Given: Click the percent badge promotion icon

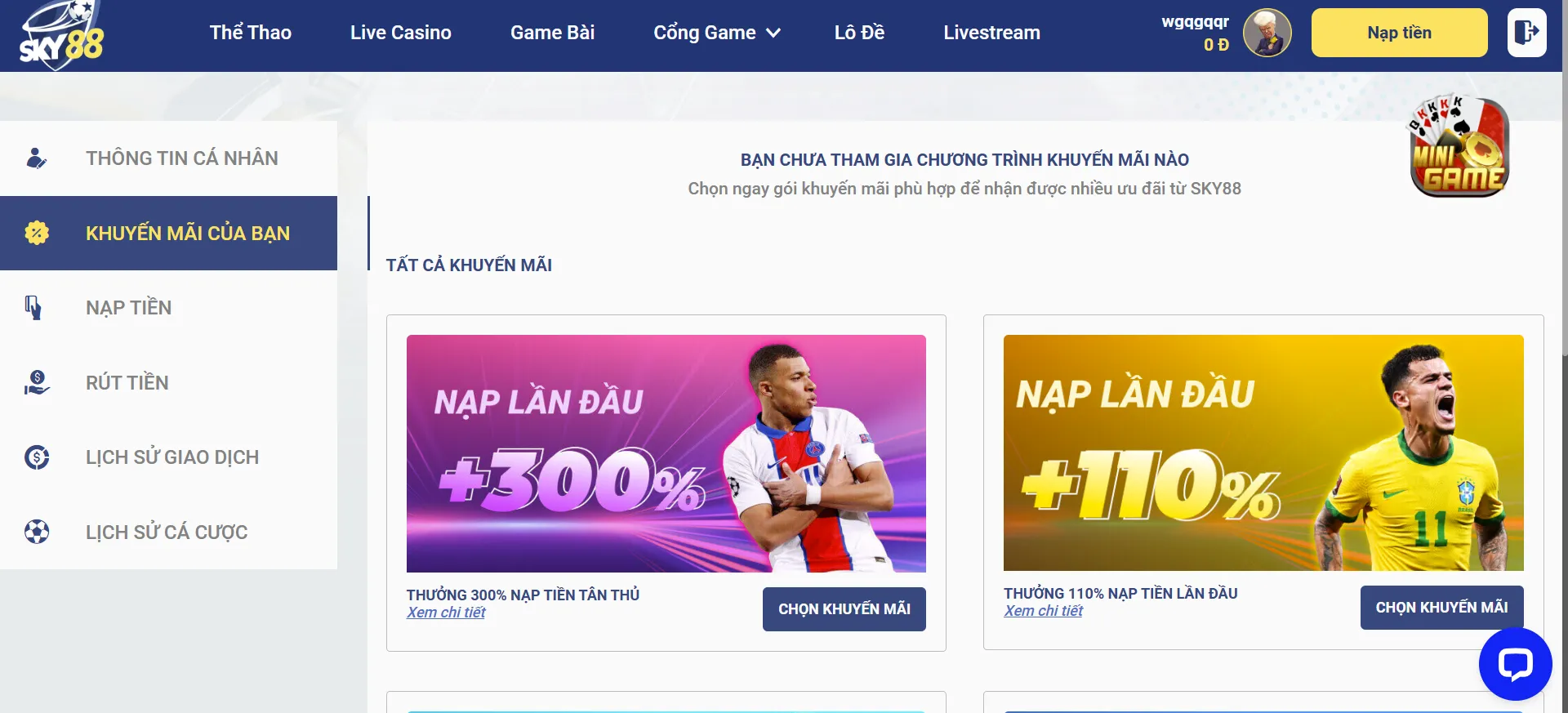Looking at the screenshot, I should (37, 233).
